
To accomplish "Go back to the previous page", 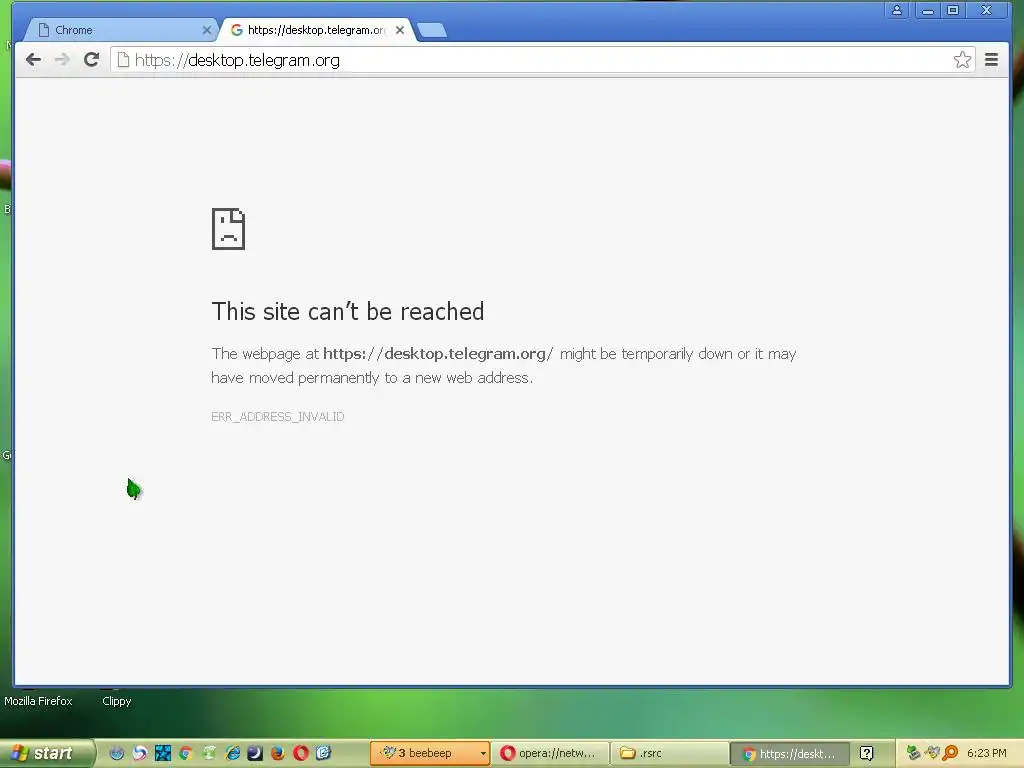I will point(33,60).
